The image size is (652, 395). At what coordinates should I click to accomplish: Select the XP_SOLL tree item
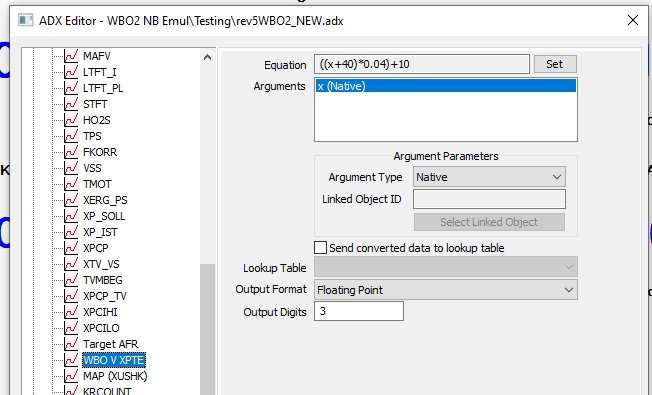pos(104,216)
